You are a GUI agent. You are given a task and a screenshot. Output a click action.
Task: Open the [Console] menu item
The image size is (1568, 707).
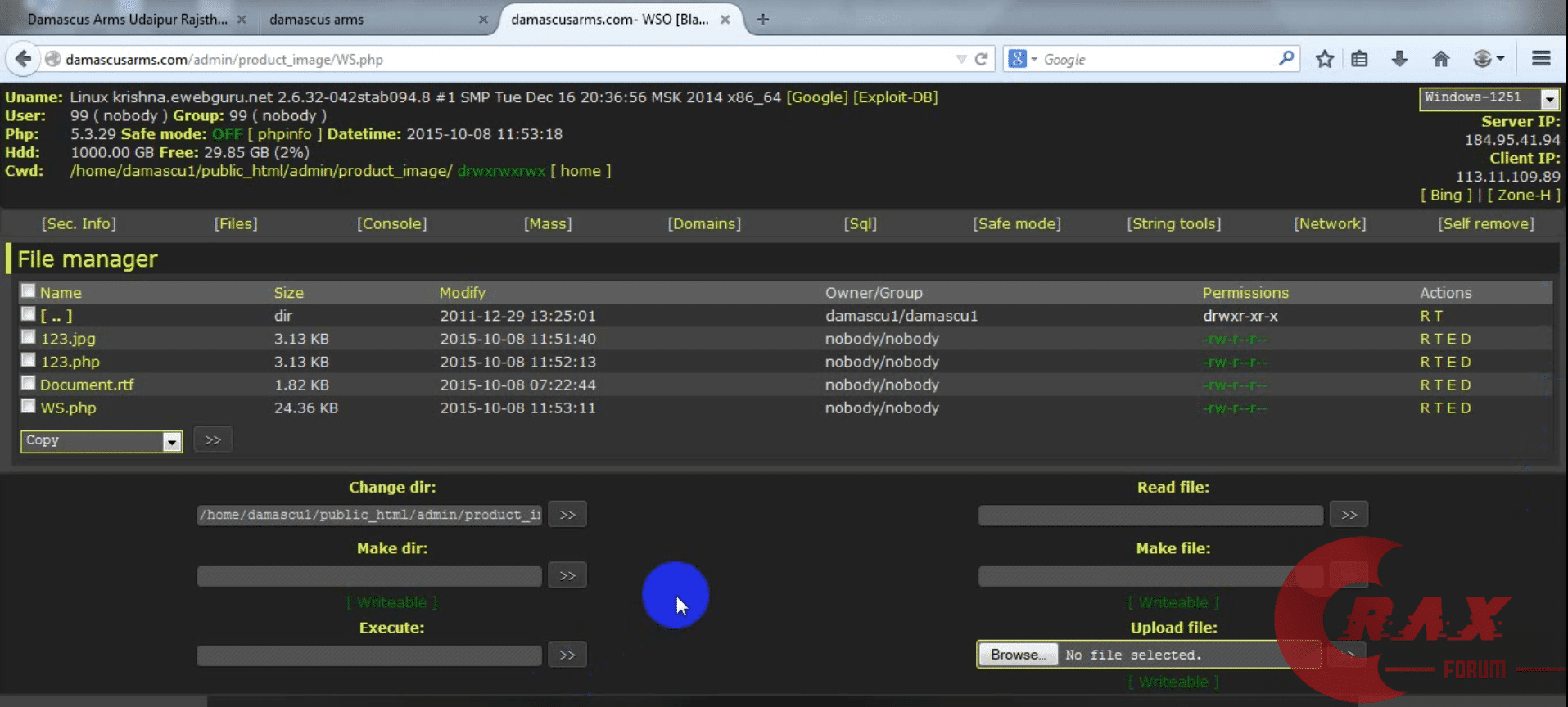[x=391, y=223]
